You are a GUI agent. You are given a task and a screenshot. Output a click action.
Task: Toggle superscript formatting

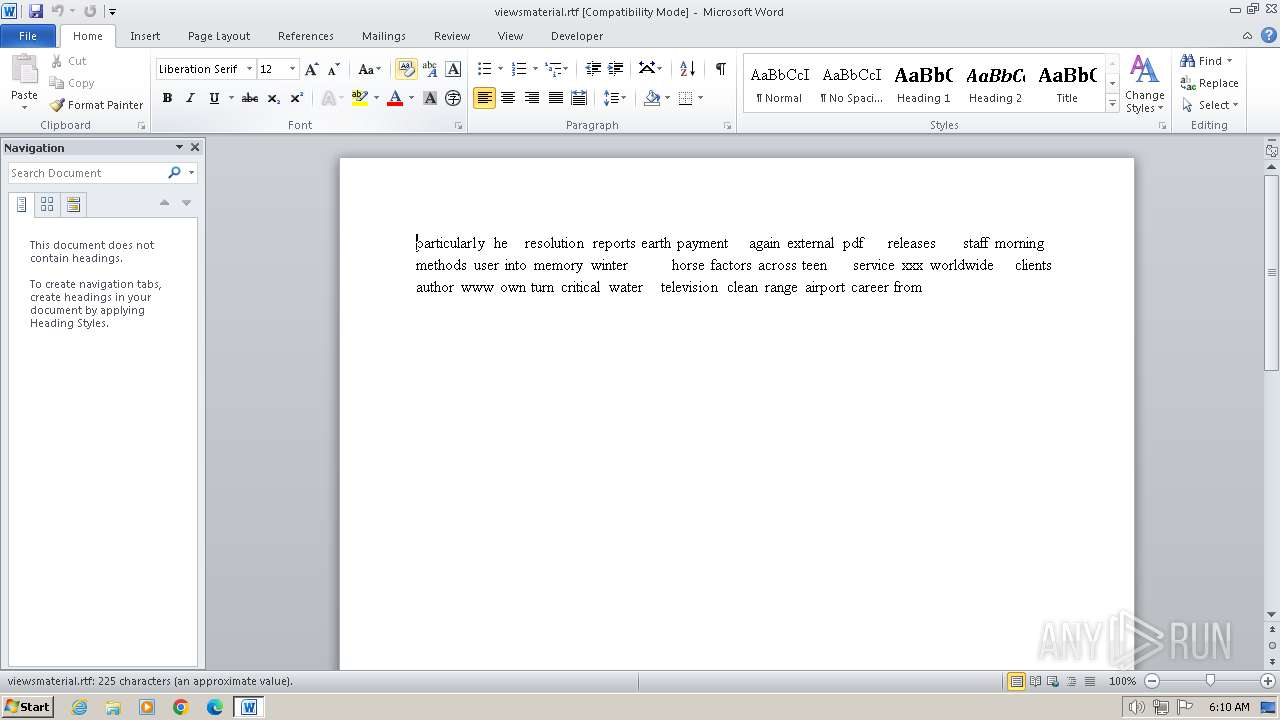(296, 98)
